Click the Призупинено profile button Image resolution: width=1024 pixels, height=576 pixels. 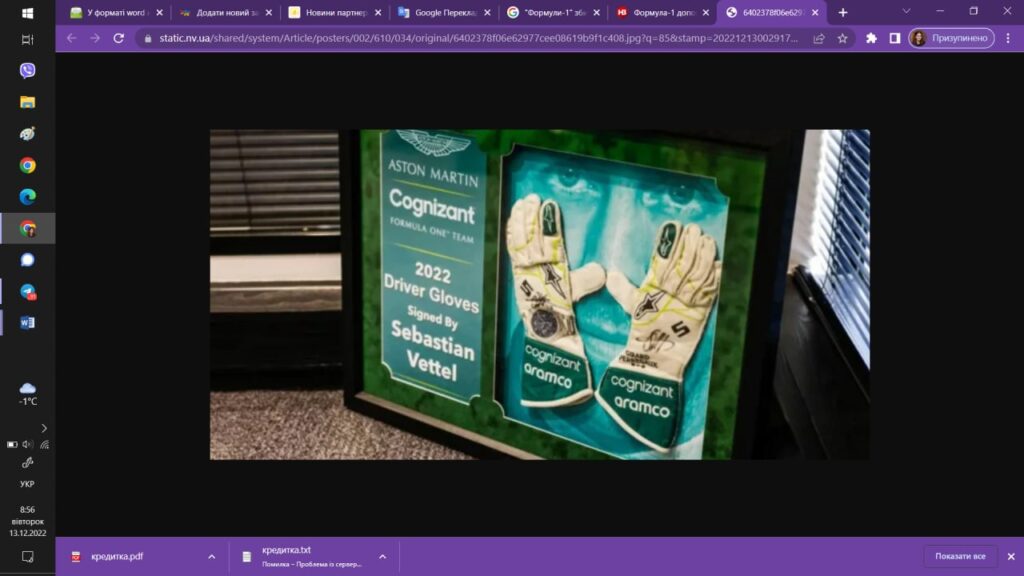pos(951,38)
